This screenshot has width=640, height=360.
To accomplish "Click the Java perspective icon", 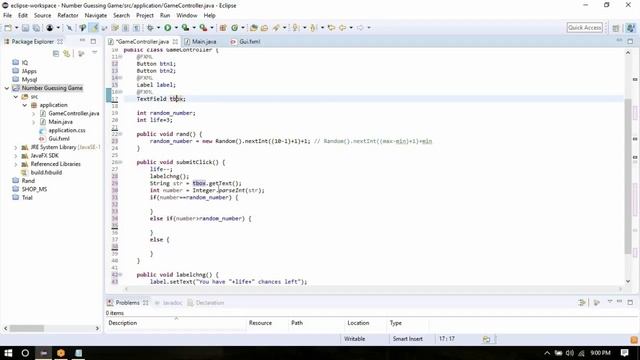I will pyautogui.click(x=631, y=28).
